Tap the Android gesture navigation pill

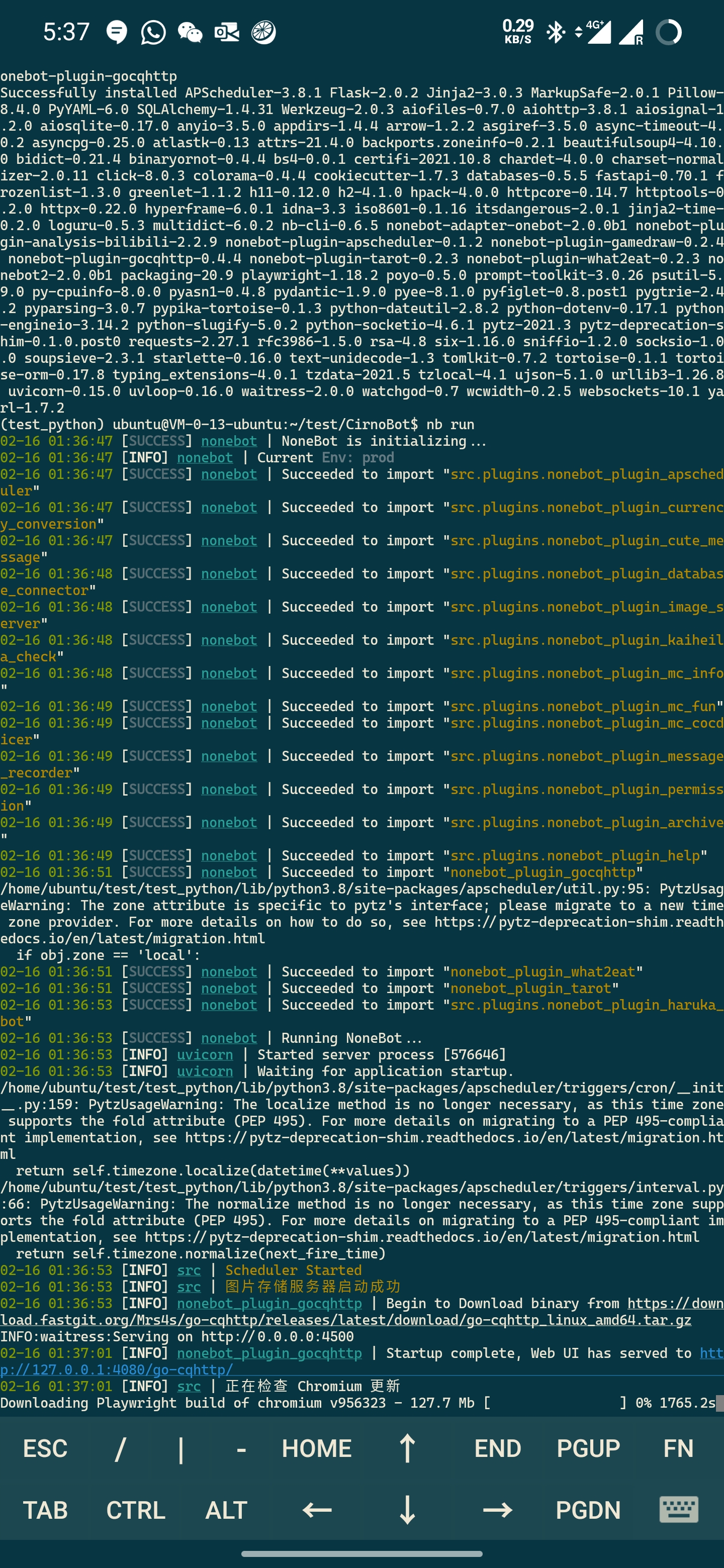(x=361, y=1553)
